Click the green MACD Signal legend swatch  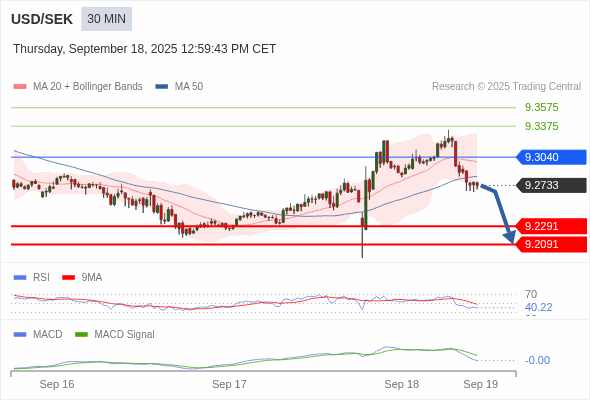(82, 335)
